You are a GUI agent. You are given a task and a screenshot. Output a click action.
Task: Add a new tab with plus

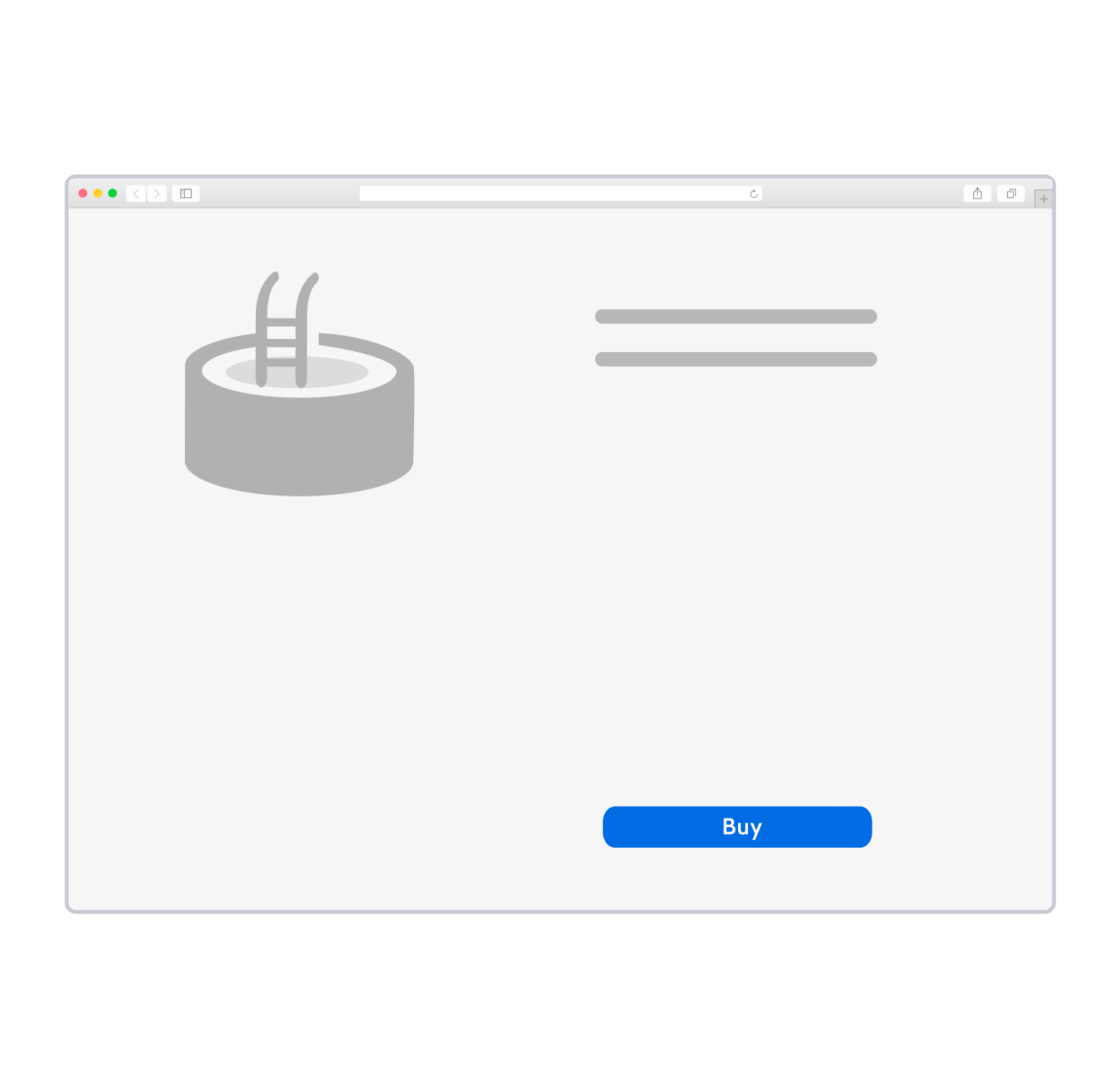[1044, 199]
